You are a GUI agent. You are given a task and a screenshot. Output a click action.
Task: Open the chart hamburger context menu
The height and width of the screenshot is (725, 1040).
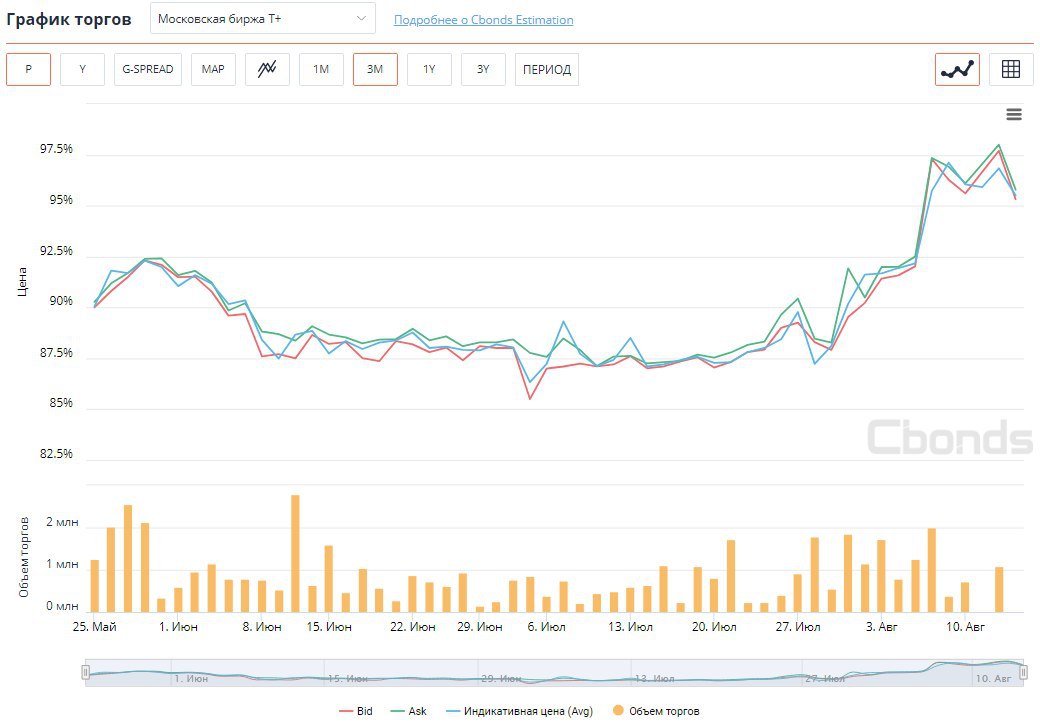pos(1014,115)
